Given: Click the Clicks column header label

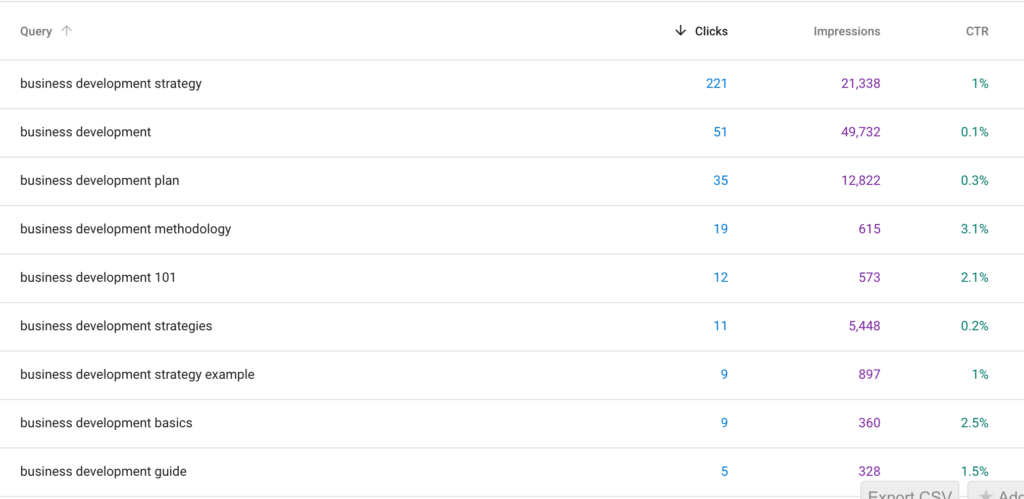Looking at the screenshot, I should point(711,31).
